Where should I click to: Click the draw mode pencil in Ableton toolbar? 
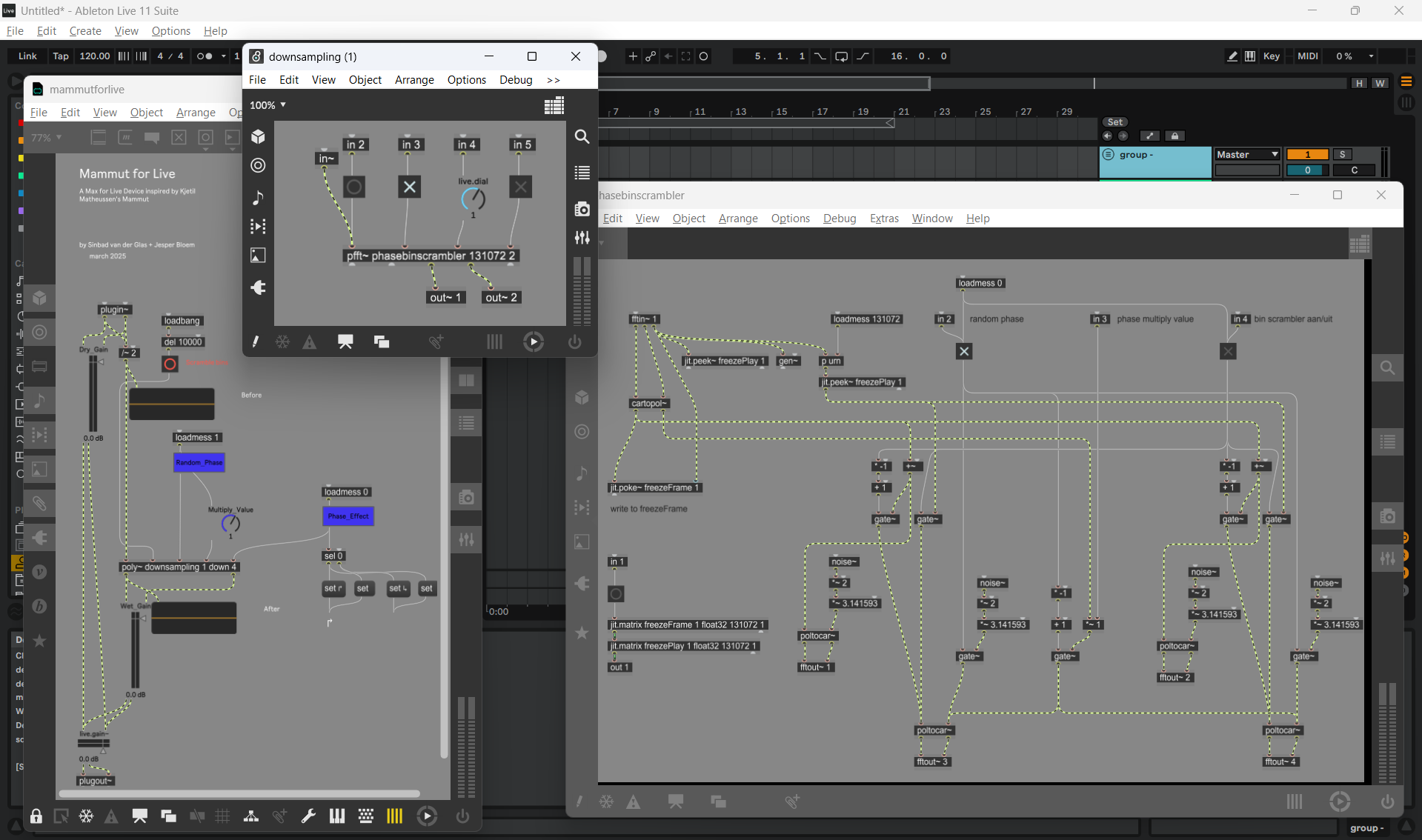[x=1232, y=56]
